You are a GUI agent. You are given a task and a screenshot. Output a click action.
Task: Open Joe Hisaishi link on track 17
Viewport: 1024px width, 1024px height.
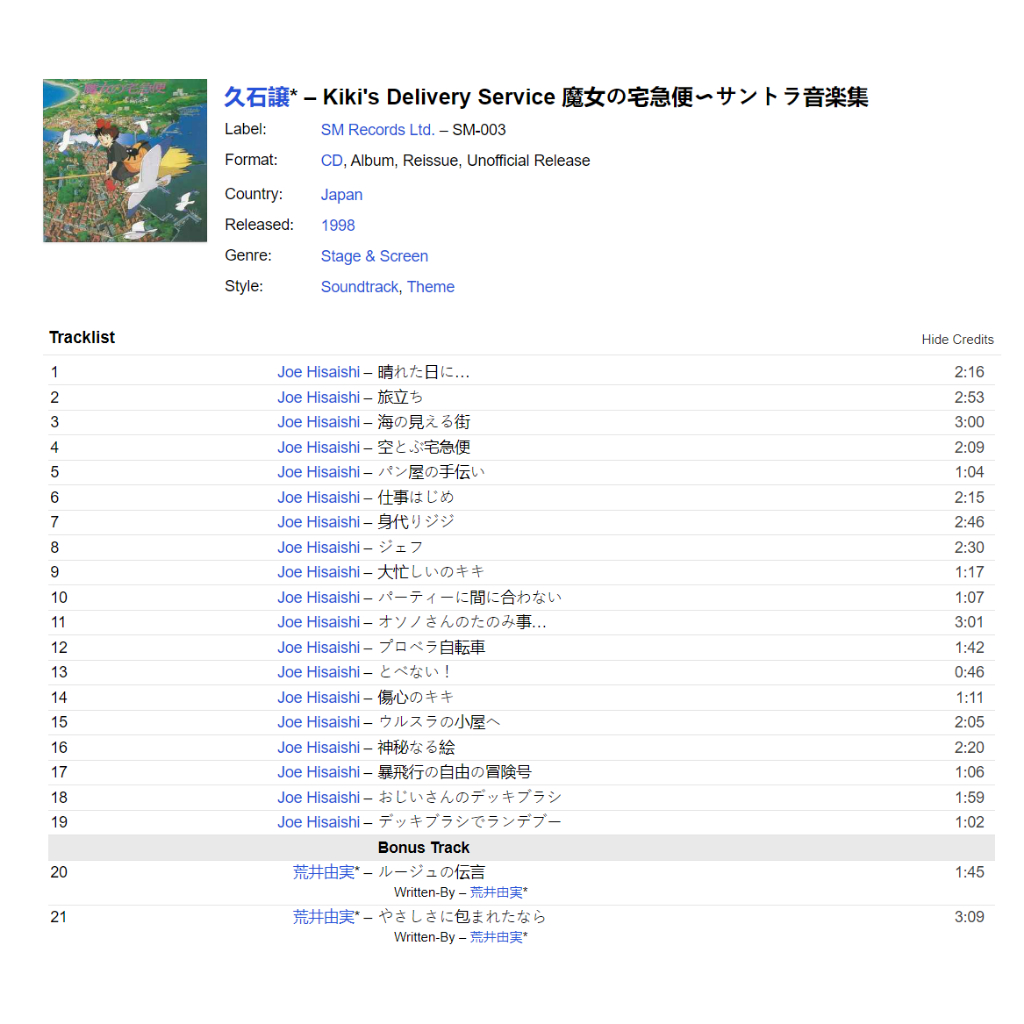[x=319, y=771]
